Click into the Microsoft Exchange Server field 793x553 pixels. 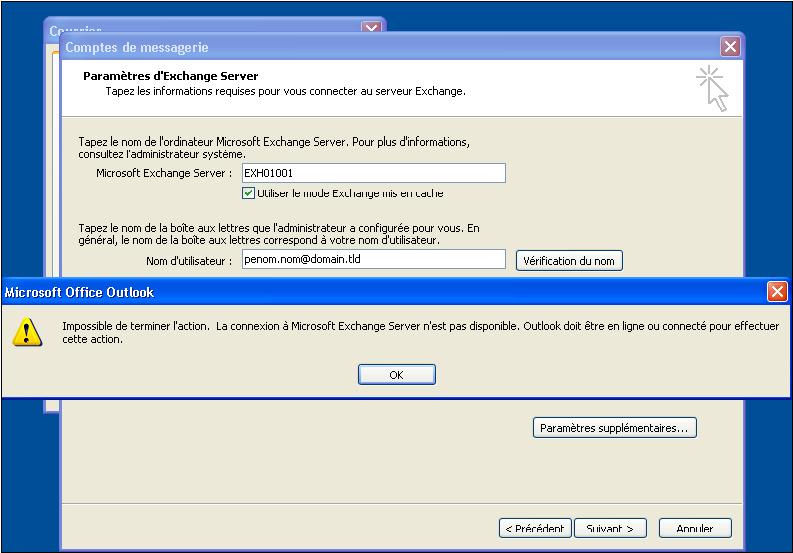(x=374, y=173)
